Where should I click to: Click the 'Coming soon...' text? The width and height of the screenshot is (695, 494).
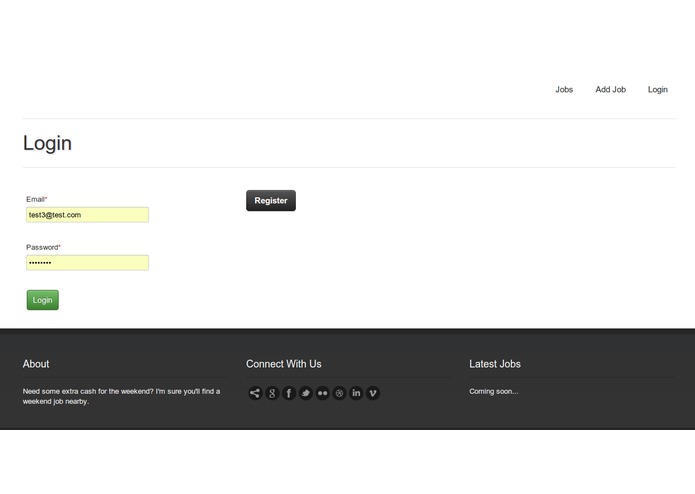point(493,391)
